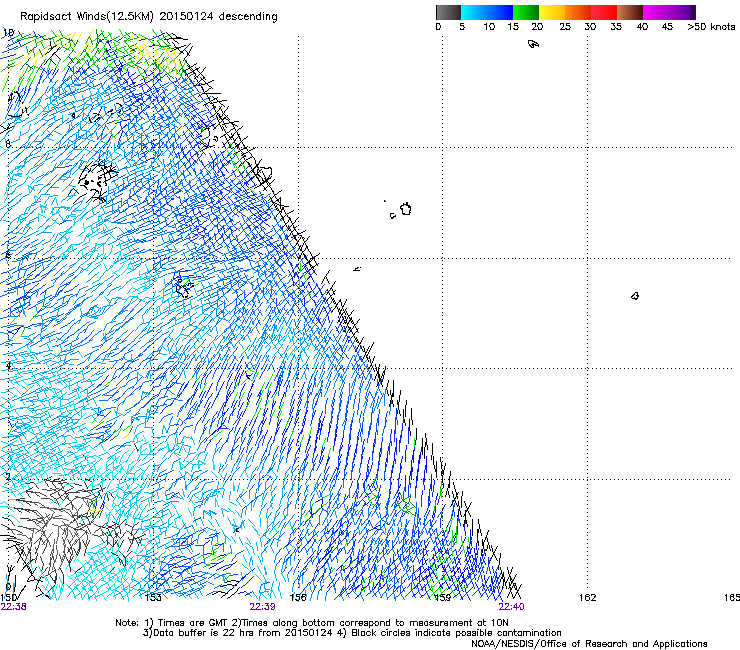Select the purple 45-50 knots color band
The image size is (740, 650).
coord(680,12)
